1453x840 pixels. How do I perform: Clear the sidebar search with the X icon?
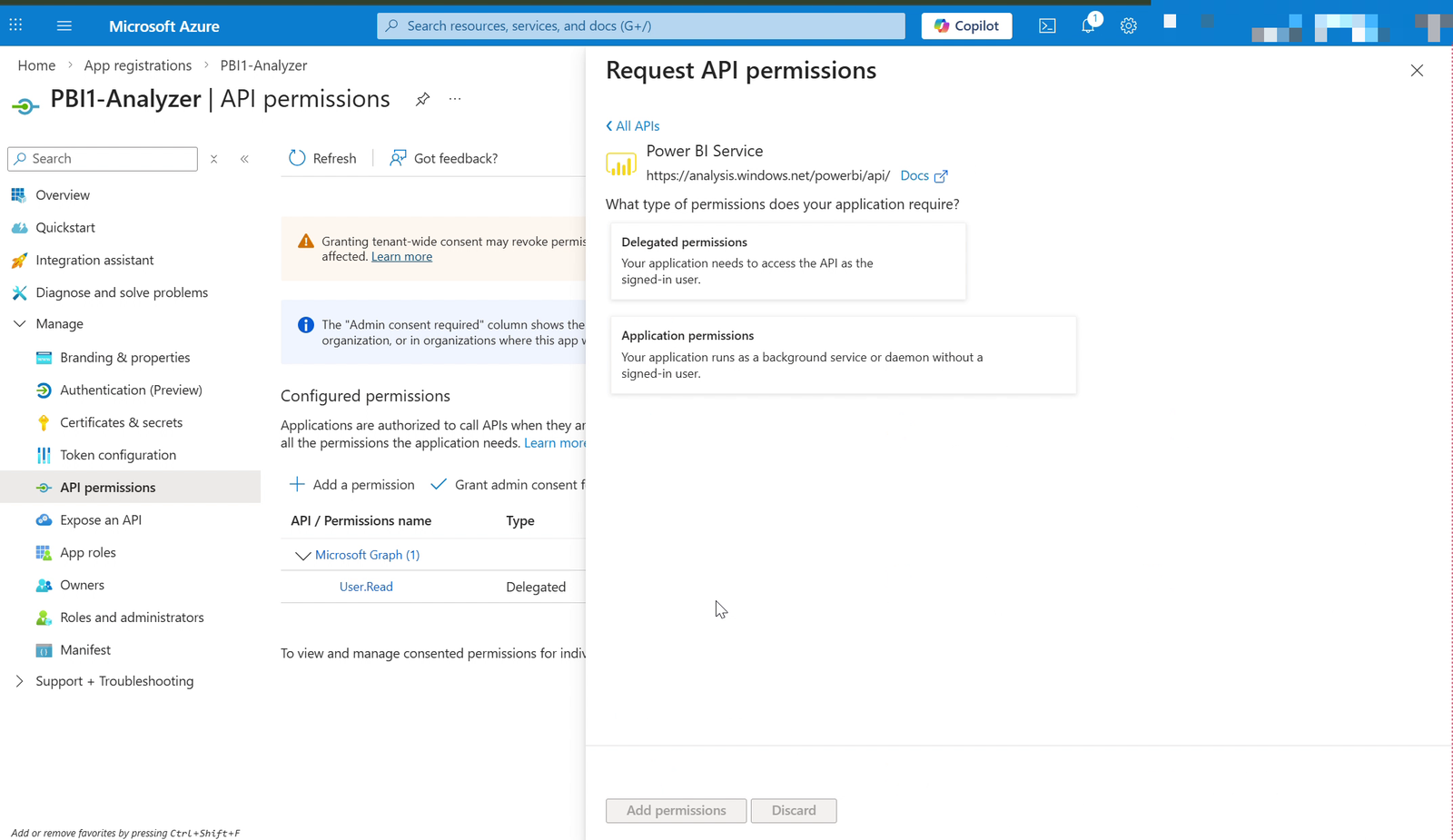pyautogui.click(x=214, y=159)
